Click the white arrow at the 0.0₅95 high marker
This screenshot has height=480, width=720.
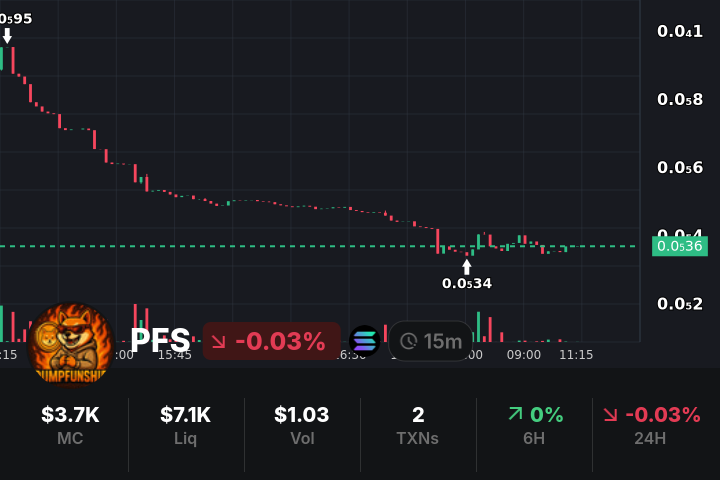7,36
